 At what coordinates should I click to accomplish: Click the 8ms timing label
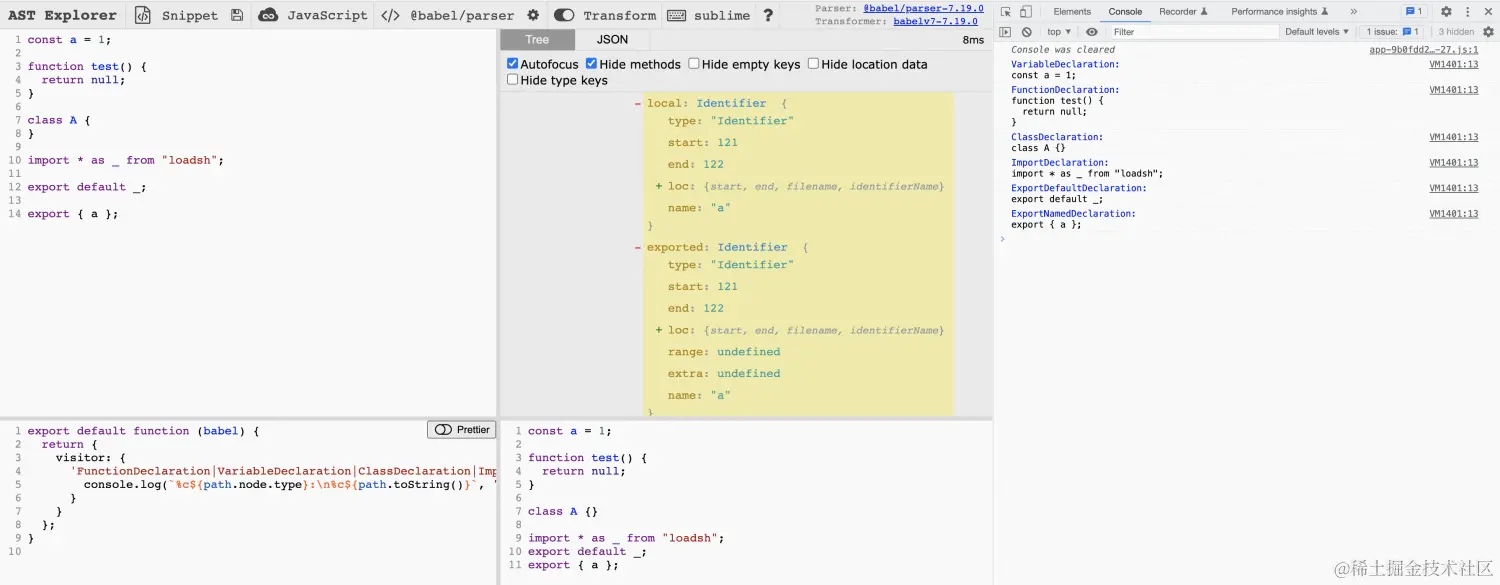click(x=973, y=40)
